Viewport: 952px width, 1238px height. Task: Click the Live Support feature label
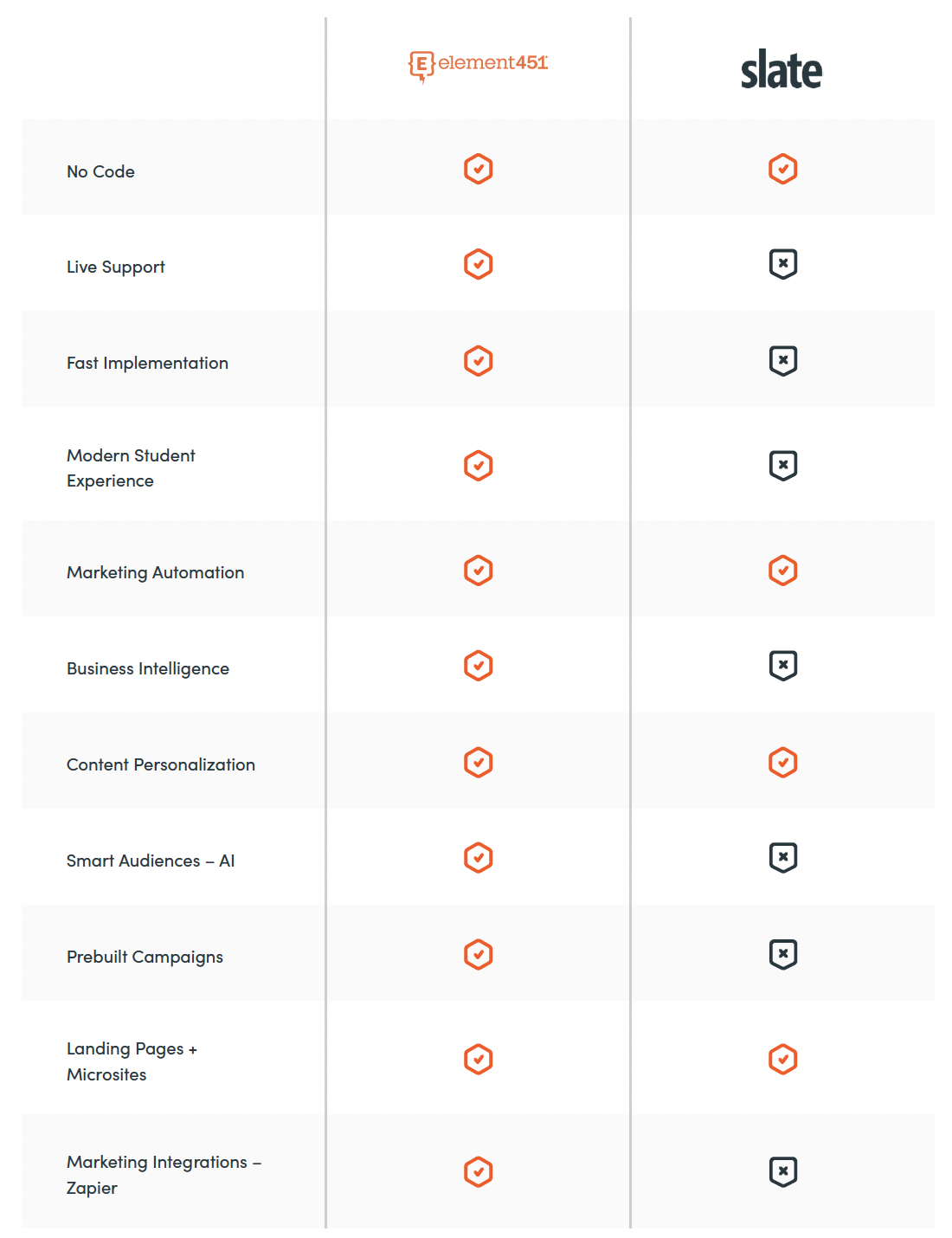pyautogui.click(x=116, y=267)
